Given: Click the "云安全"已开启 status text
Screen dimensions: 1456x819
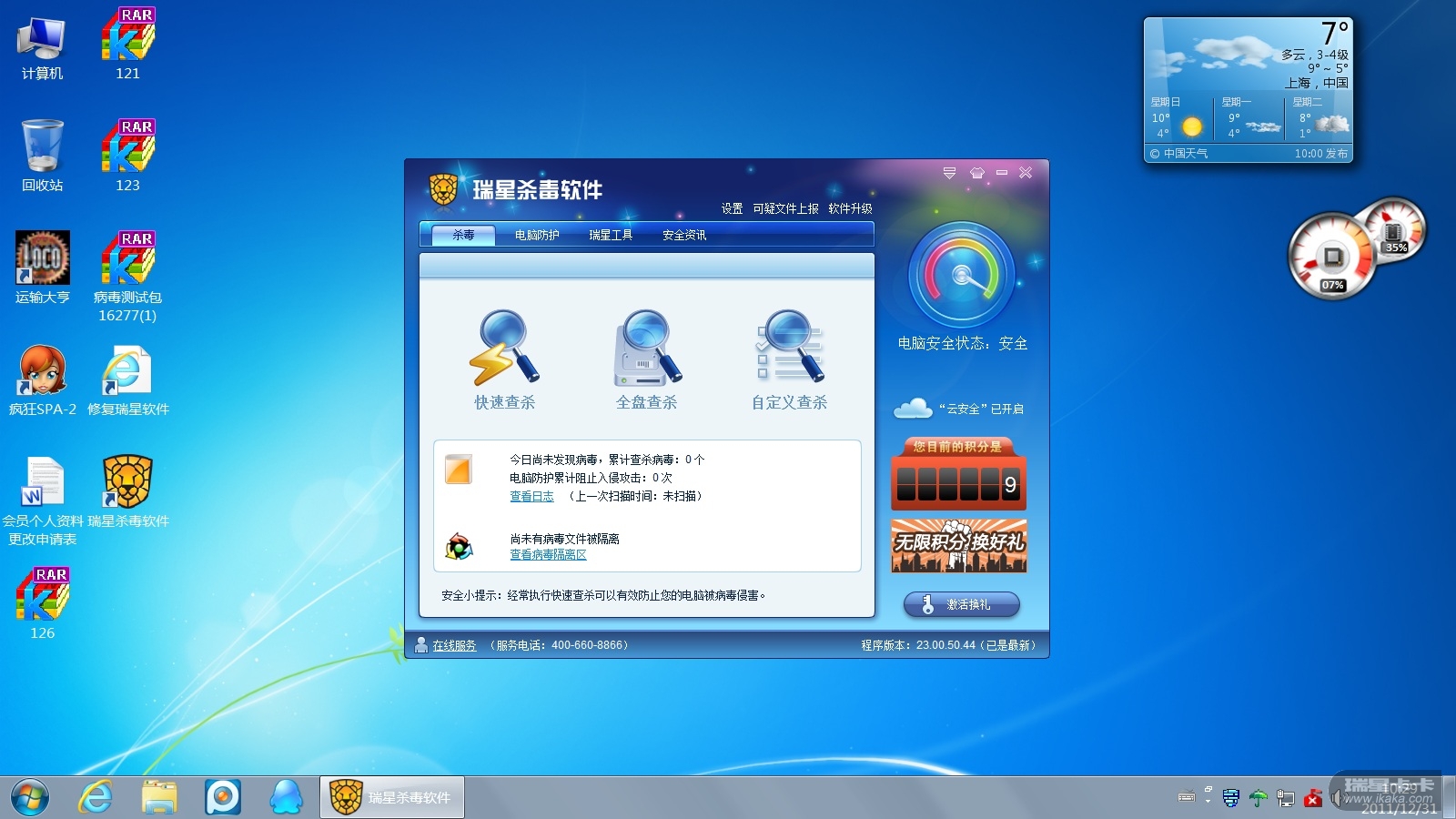Looking at the screenshot, I should pyautogui.click(x=981, y=409).
